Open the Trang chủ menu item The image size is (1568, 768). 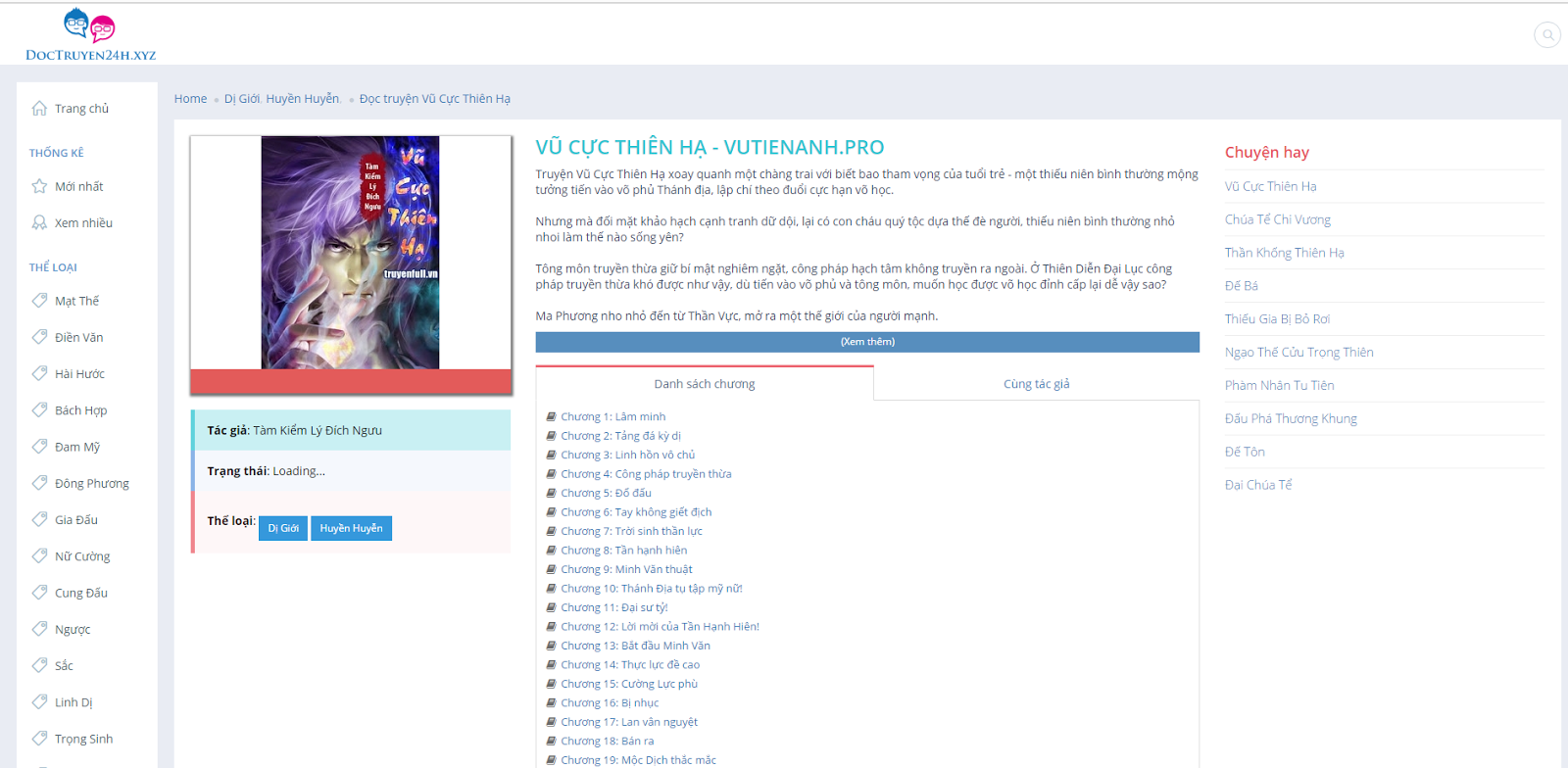coord(81,109)
